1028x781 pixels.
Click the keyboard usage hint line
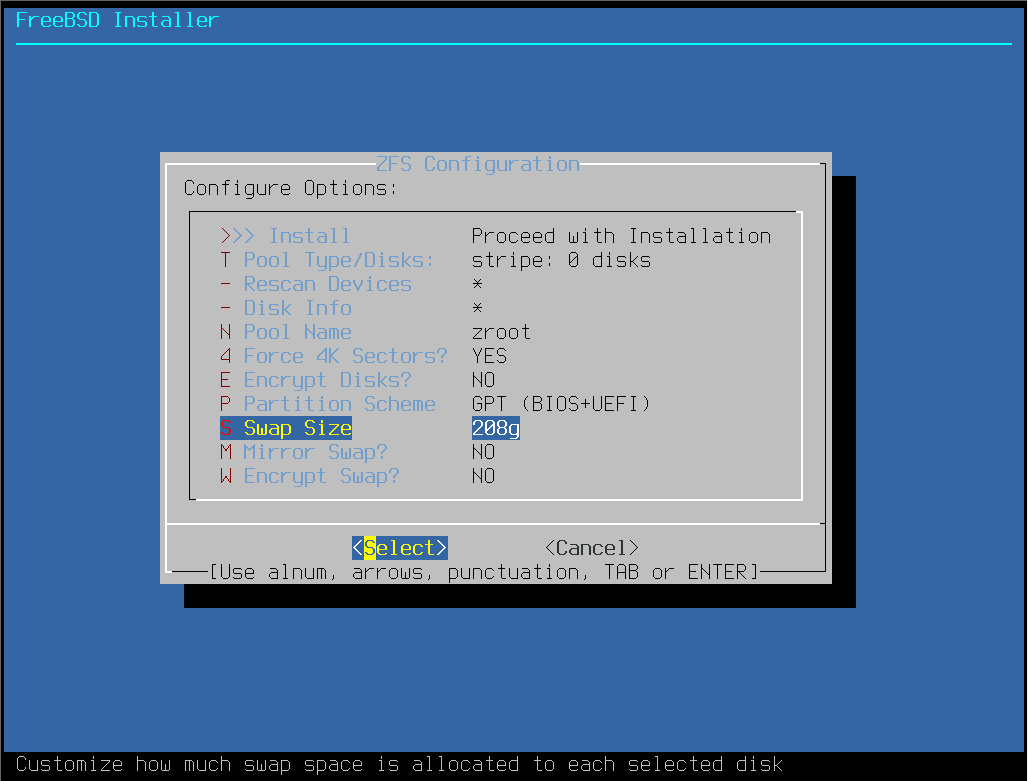484,572
